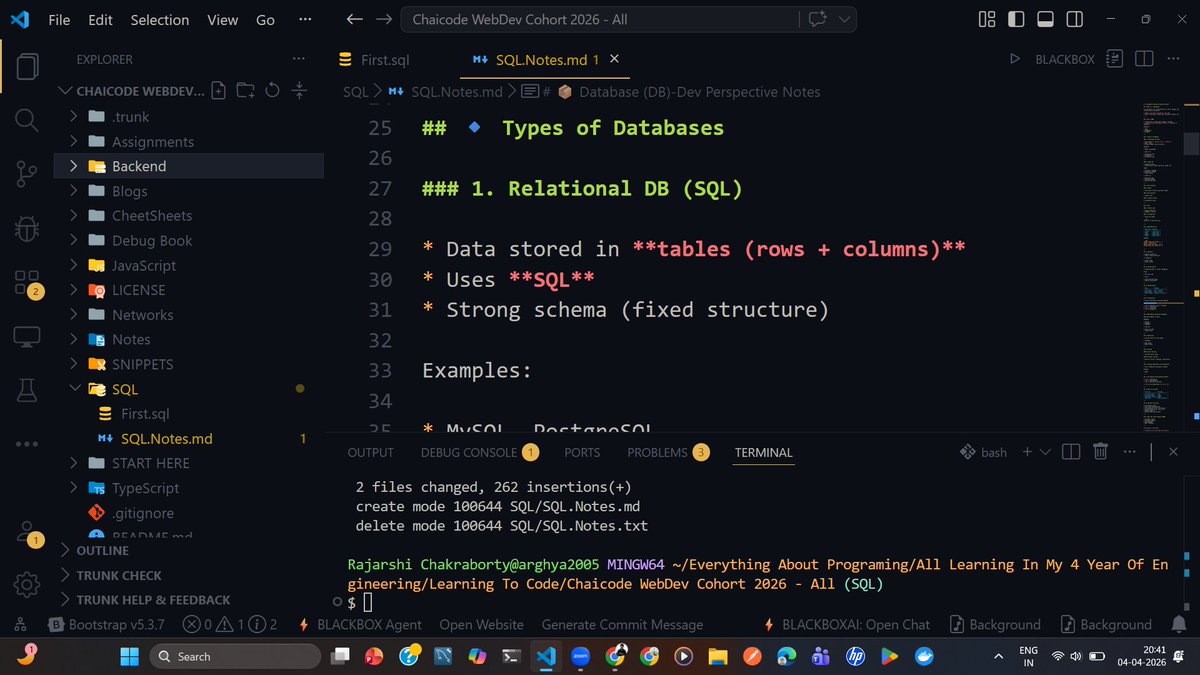
Task: Split the terminal pane
Action: click(x=1070, y=452)
